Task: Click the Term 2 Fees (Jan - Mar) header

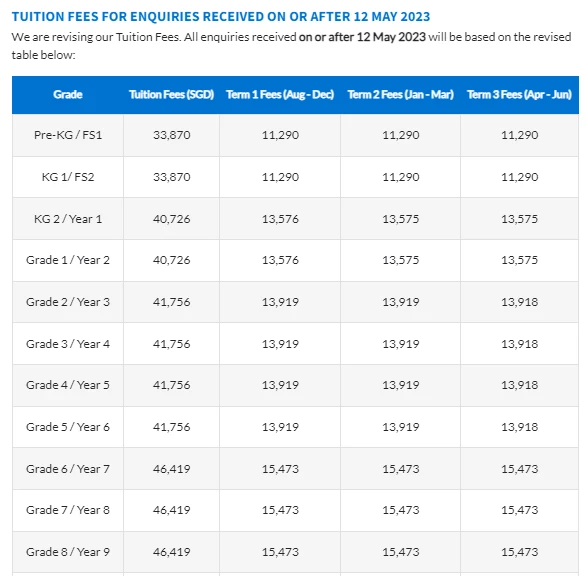Action: (x=400, y=95)
